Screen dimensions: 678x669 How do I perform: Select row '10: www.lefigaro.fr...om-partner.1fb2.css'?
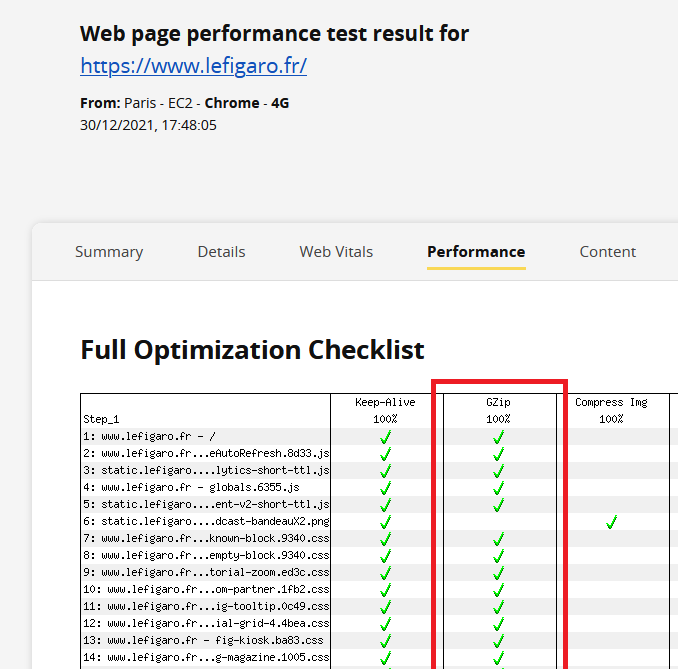pyautogui.click(x=206, y=589)
